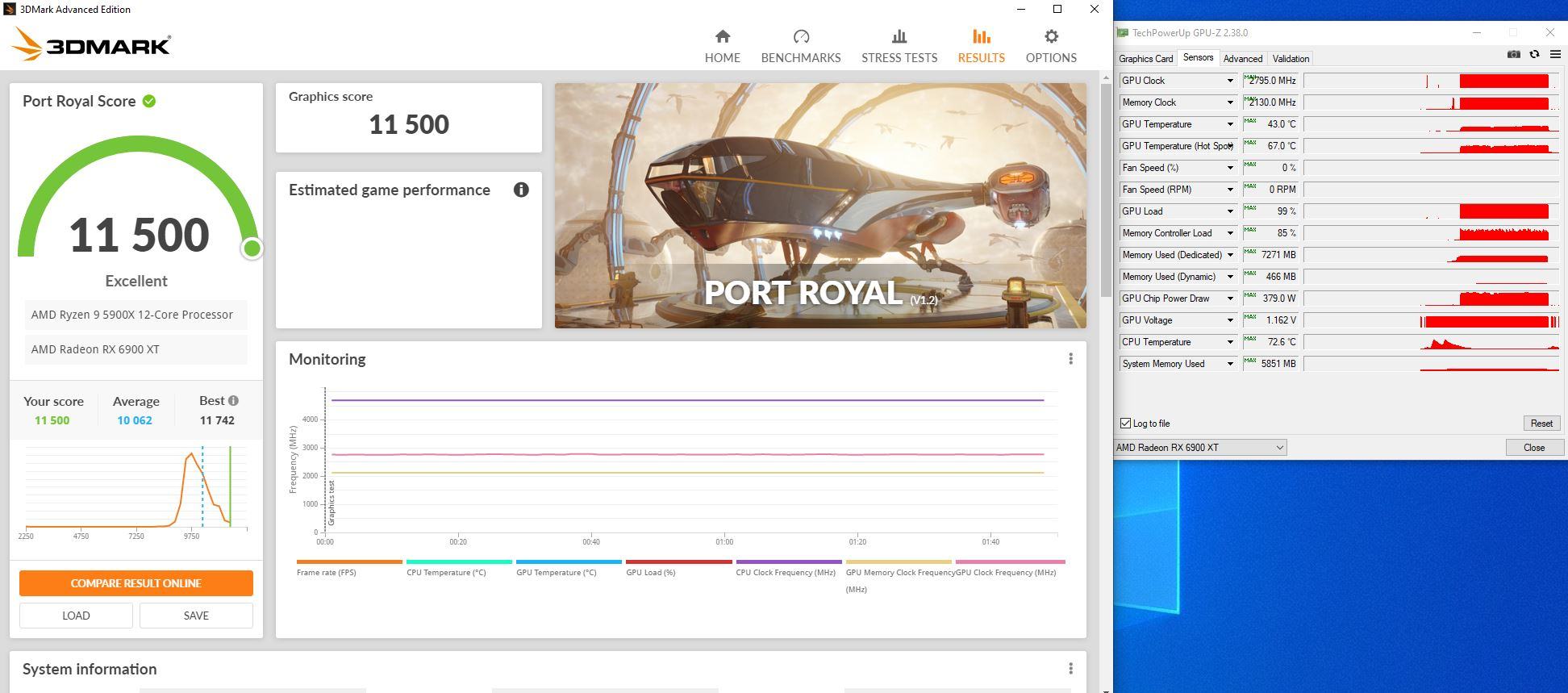The height and width of the screenshot is (693, 1568).
Task: Click the AMD Radeon RX 6900 XT entry under score
Action: tap(136, 349)
